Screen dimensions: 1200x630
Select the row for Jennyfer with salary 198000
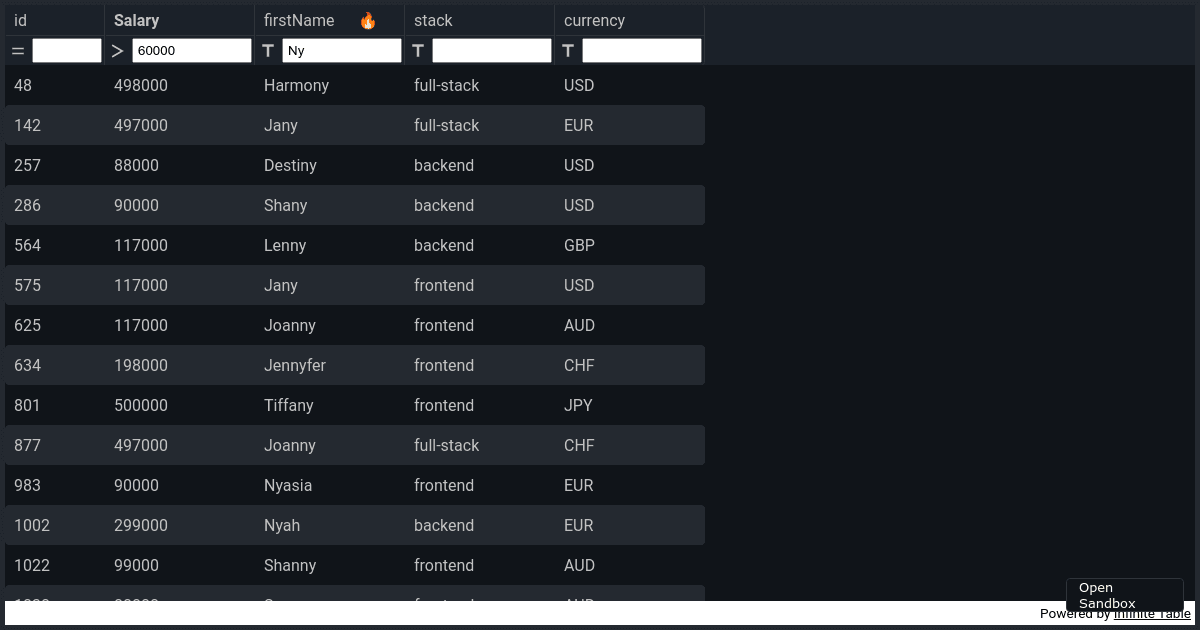pos(355,365)
